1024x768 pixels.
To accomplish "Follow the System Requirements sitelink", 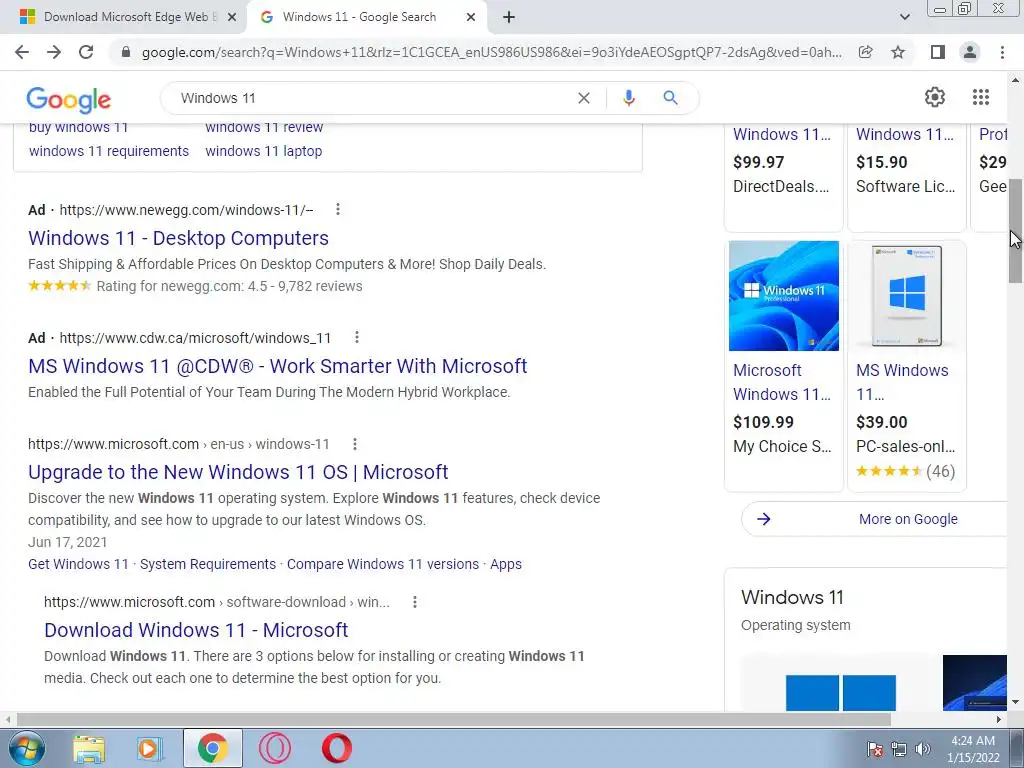I will (208, 564).
